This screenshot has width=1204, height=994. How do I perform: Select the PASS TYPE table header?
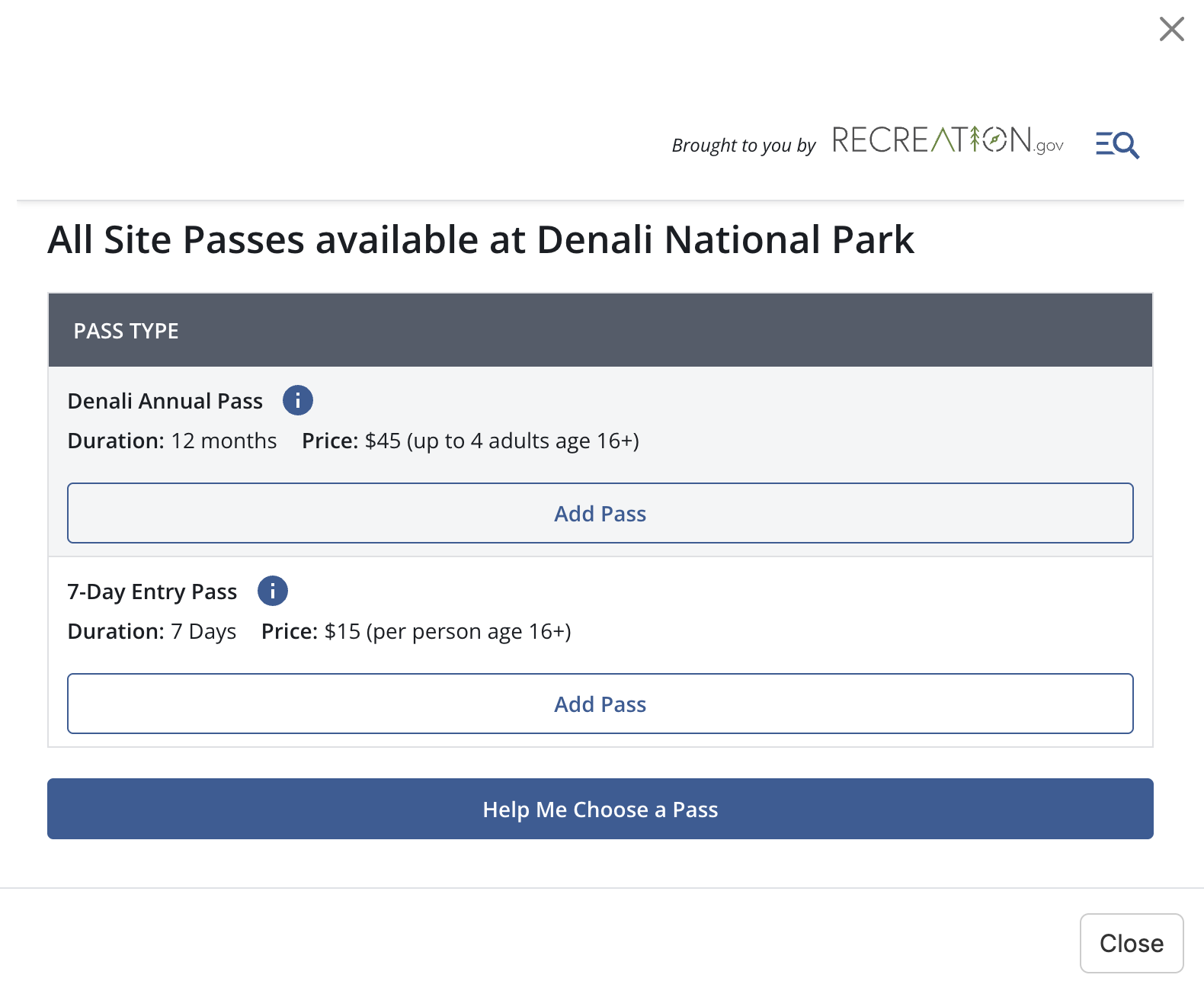(x=126, y=331)
